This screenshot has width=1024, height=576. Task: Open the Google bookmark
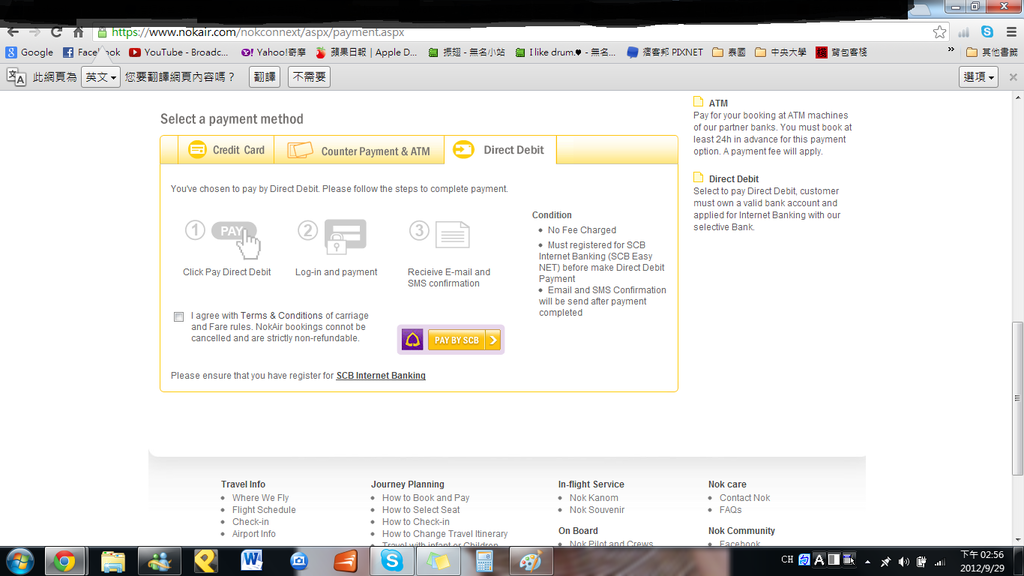[30, 52]
